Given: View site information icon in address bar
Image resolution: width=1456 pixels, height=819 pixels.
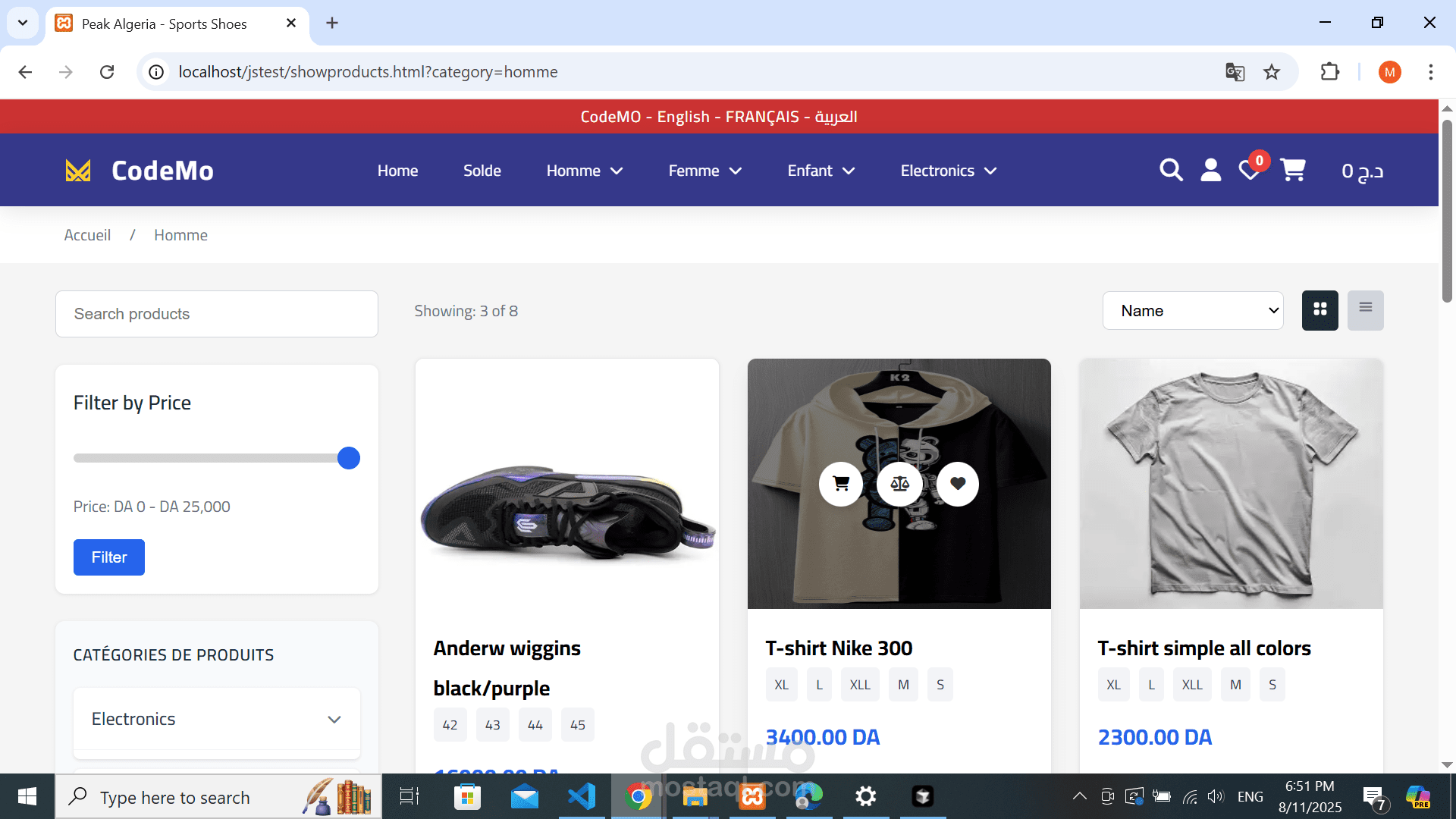Looking at the screenshot, I should 156,72.
